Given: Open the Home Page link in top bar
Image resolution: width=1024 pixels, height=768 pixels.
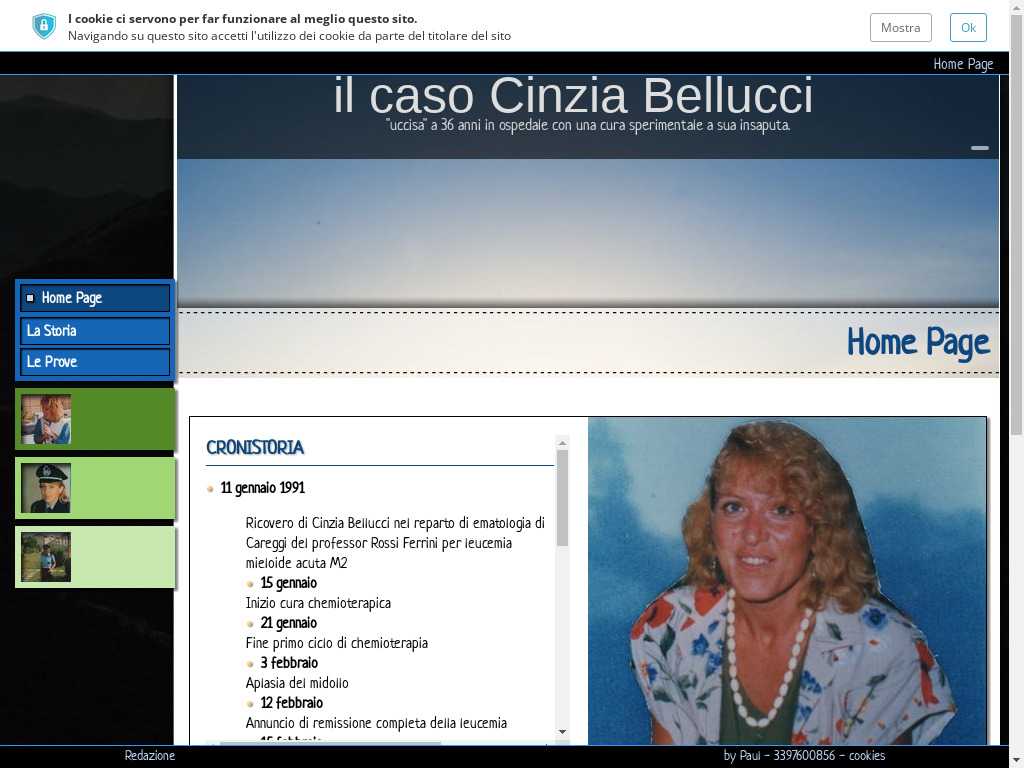Looking at the screenshot, I should point(962,64).
